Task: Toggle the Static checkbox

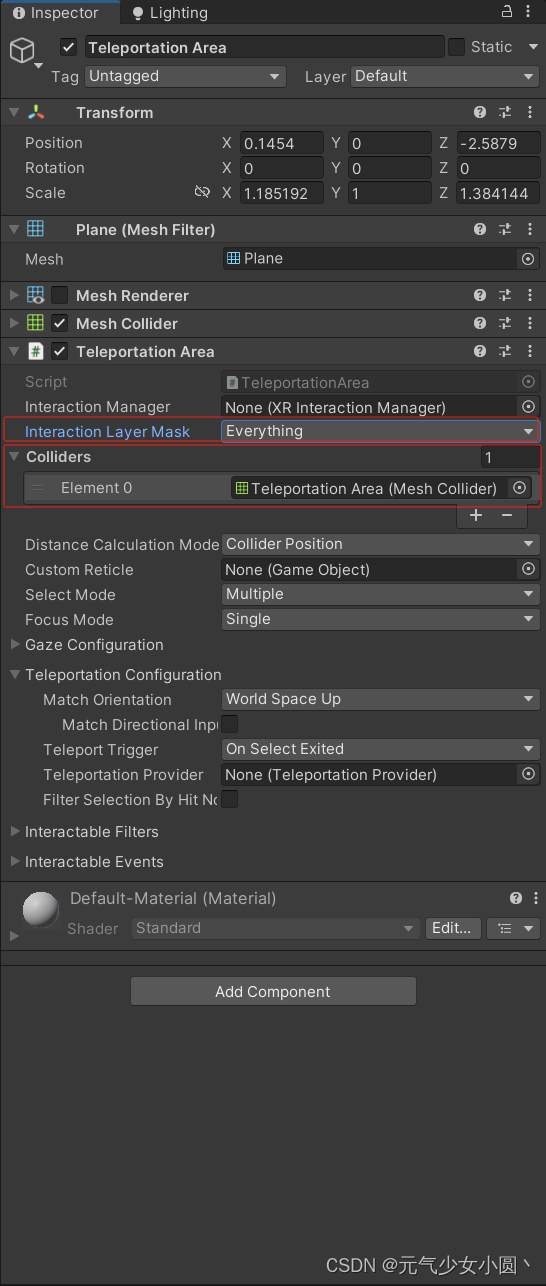Action: point(456,47)
